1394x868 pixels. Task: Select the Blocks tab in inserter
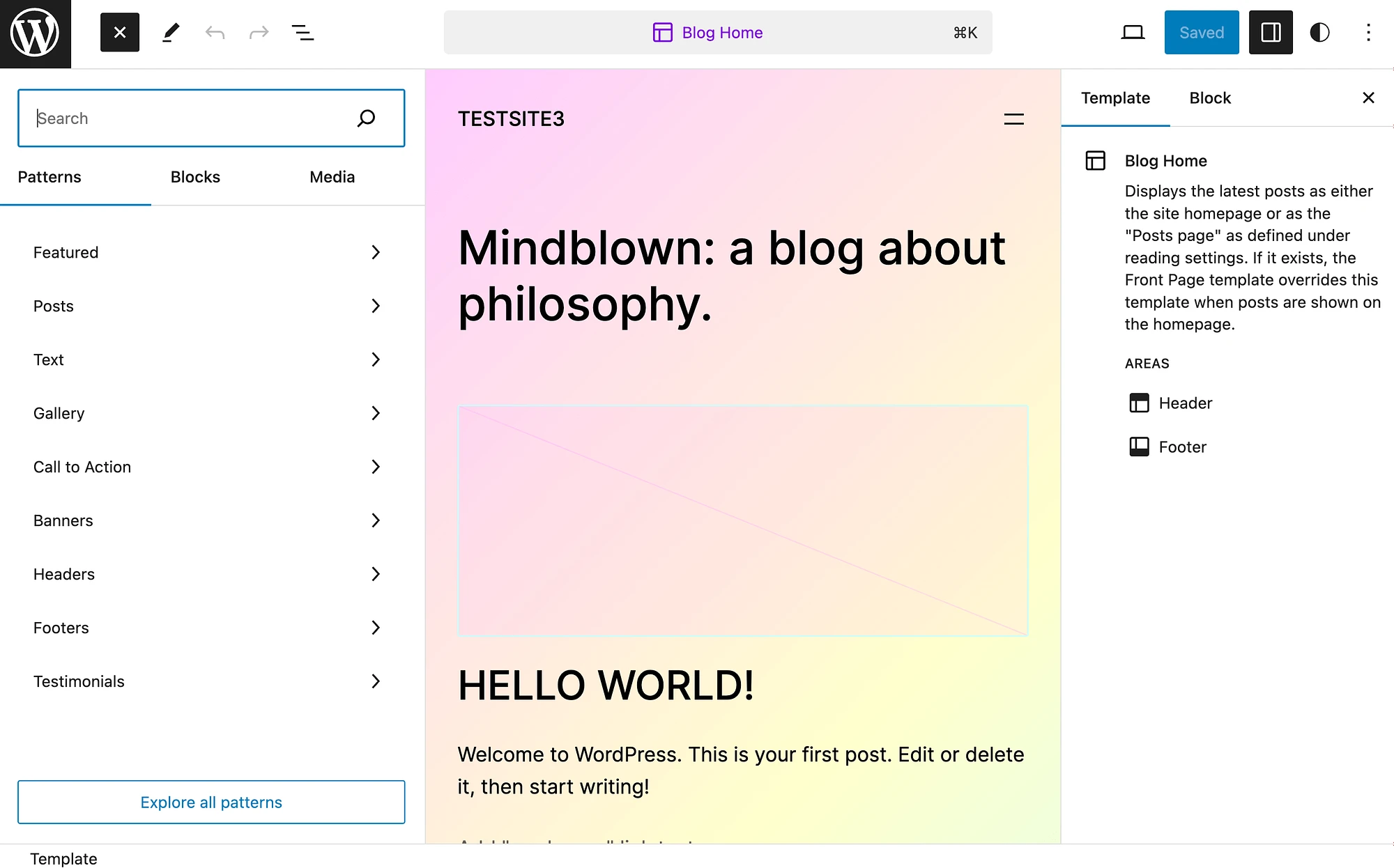click(x=195, y=177)
